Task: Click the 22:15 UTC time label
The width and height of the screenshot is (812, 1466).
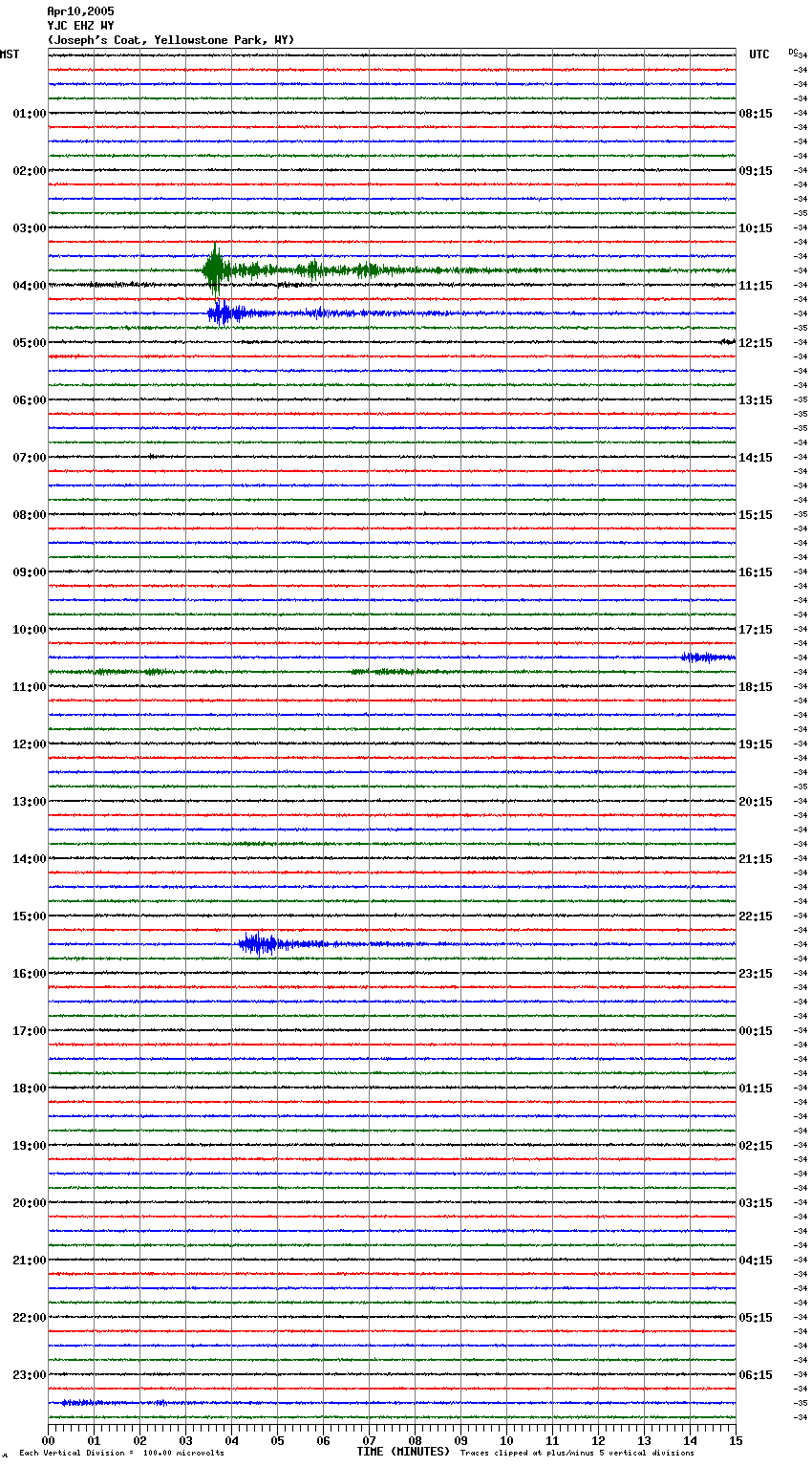Action: point(756,916)
